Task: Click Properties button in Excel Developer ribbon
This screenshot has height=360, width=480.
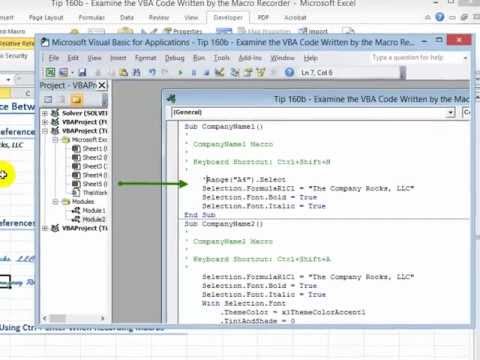Action: [183, 31]
